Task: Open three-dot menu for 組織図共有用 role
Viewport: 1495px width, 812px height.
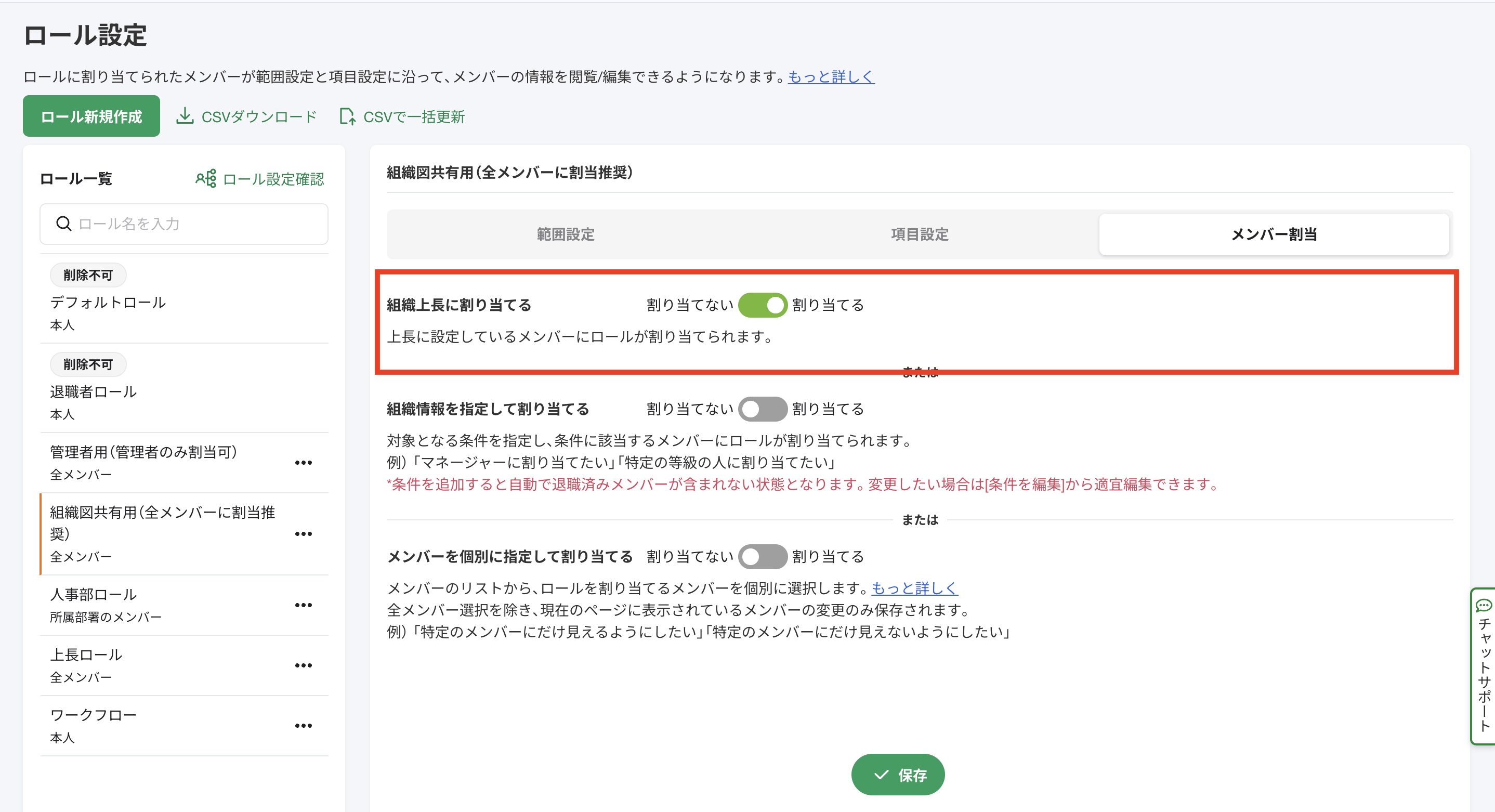Action: 303,534
